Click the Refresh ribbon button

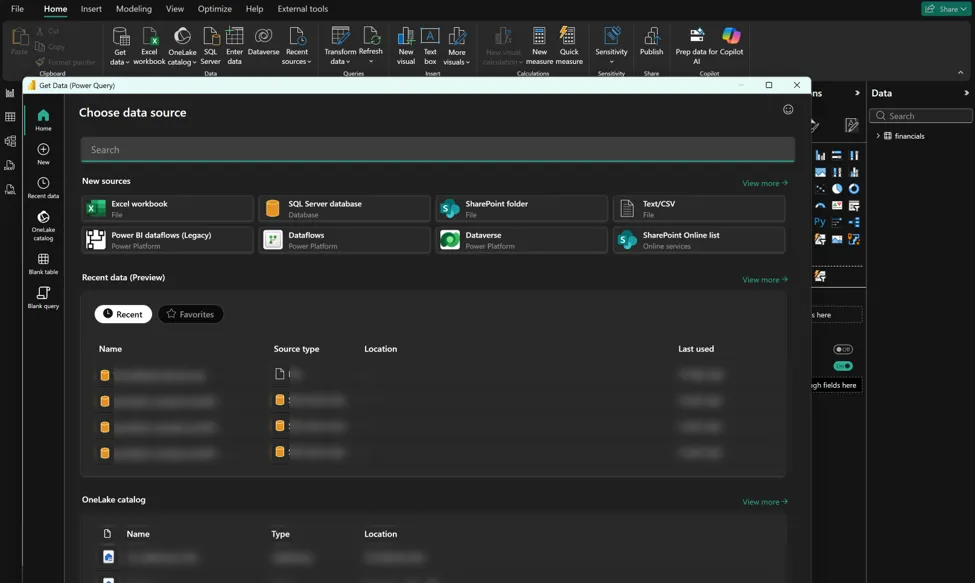(371, 46)
